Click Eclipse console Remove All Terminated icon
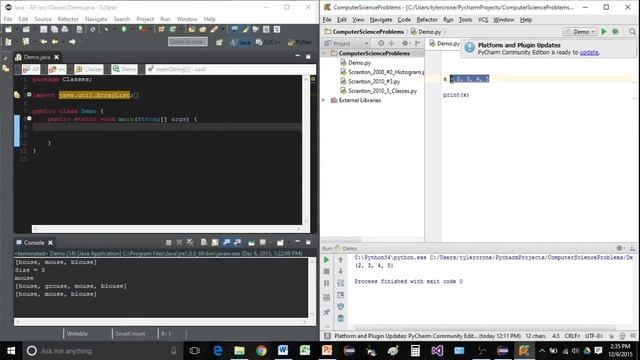 pos(190,242)
